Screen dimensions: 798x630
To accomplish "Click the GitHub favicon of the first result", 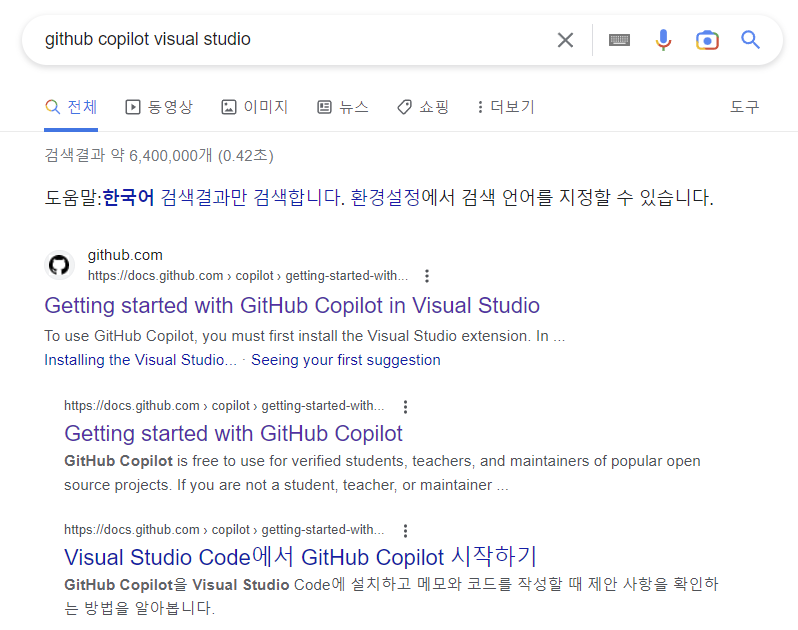I will (x=59, y=265).
